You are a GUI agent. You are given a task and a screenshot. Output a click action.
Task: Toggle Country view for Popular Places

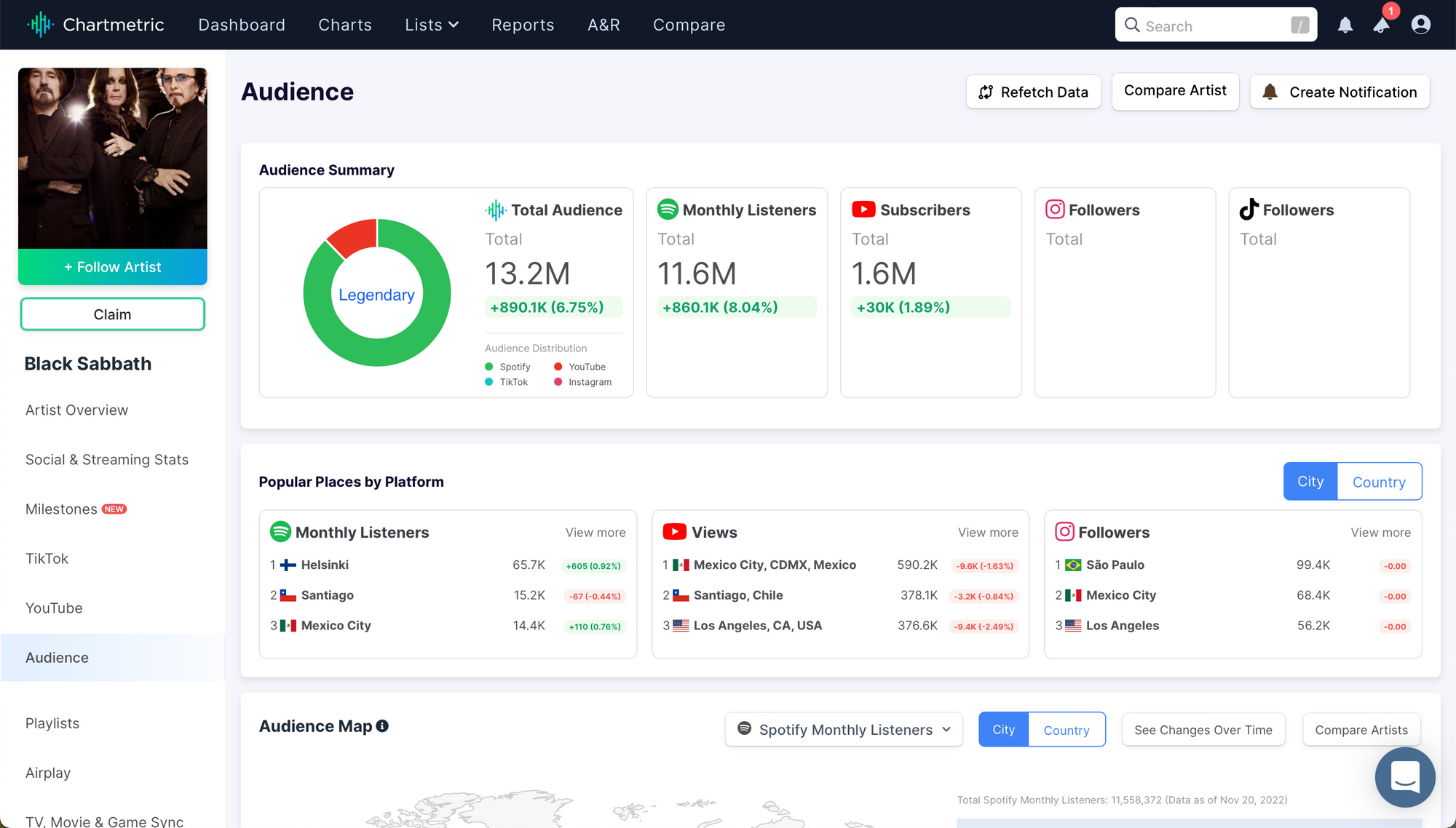coord(1379,481)
